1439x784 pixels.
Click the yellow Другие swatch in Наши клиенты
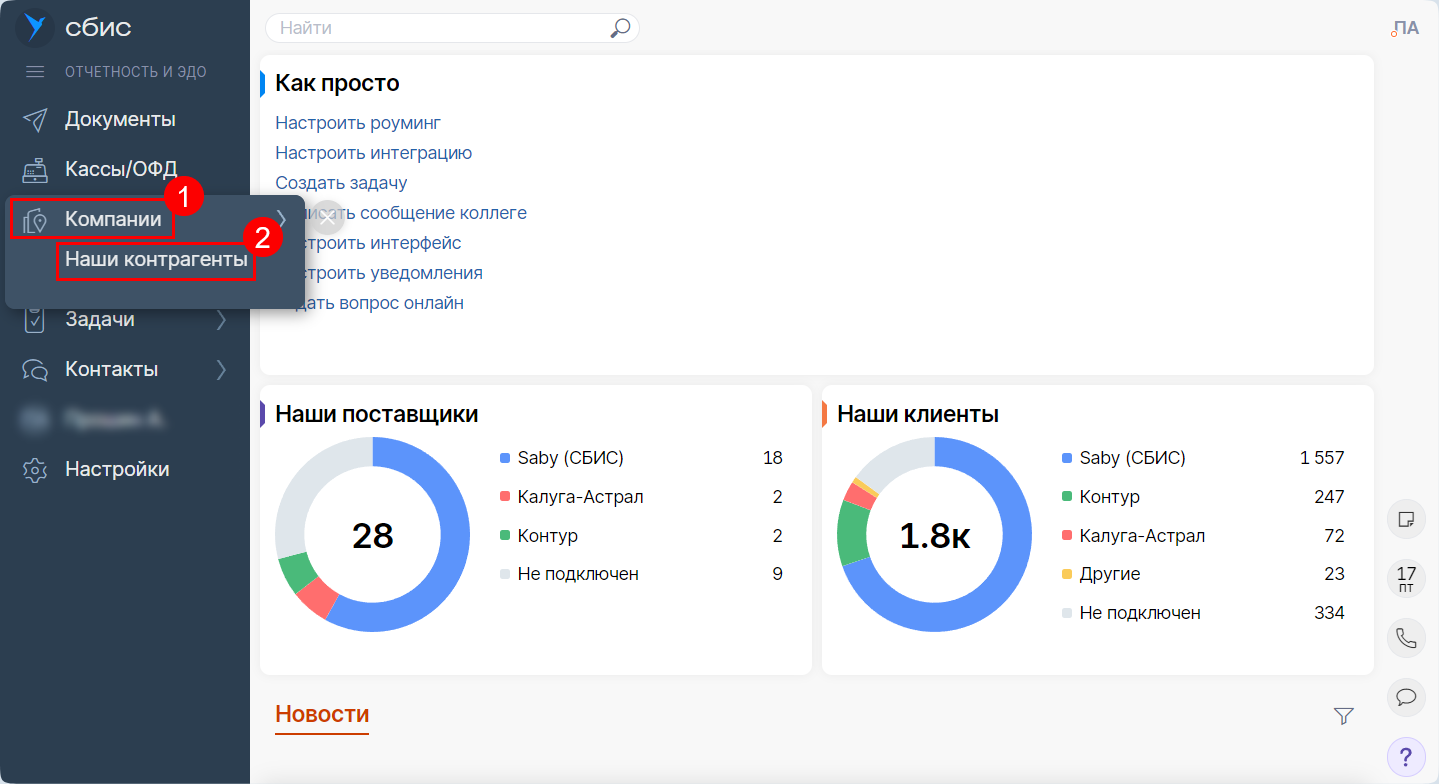click(1067, 574)
